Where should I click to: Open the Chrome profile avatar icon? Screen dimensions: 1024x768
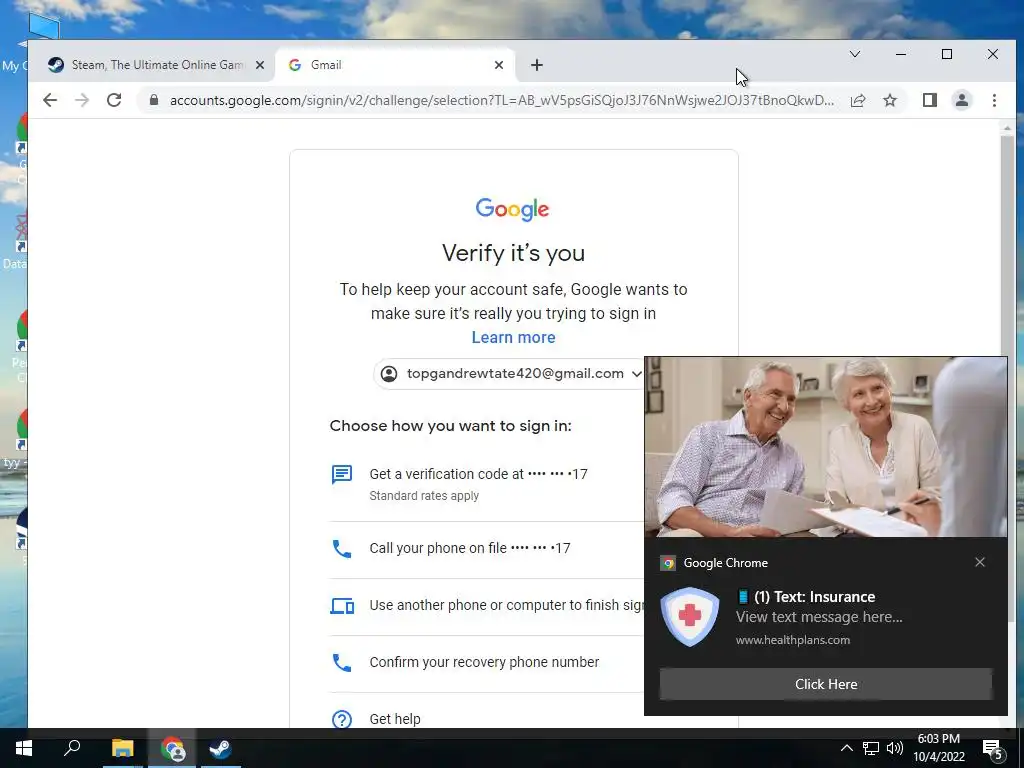pyautogui.click(x=962, y=100)
